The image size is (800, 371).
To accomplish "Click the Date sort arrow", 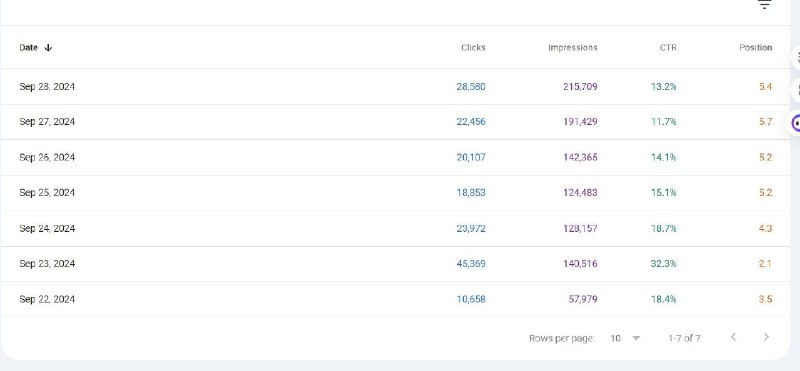I will (x=48, y=47).
